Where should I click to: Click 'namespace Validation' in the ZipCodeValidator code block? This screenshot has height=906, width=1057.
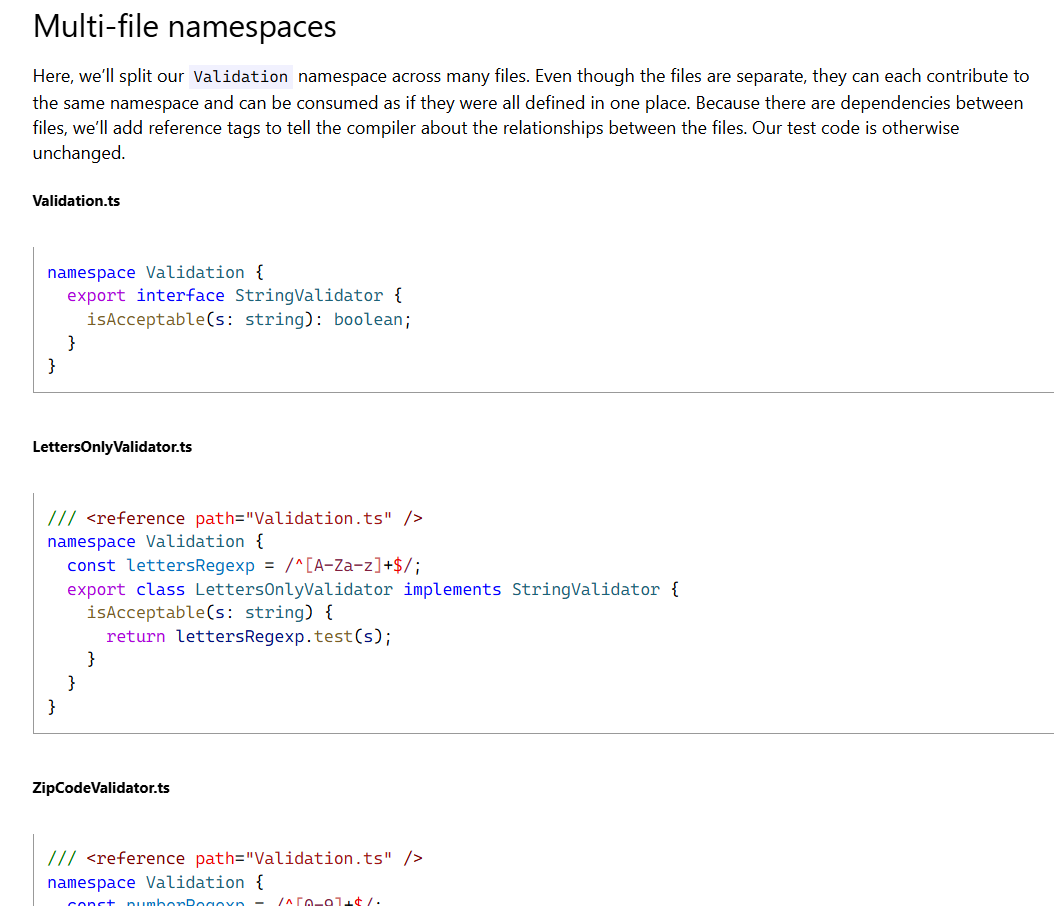pos(145,883)
